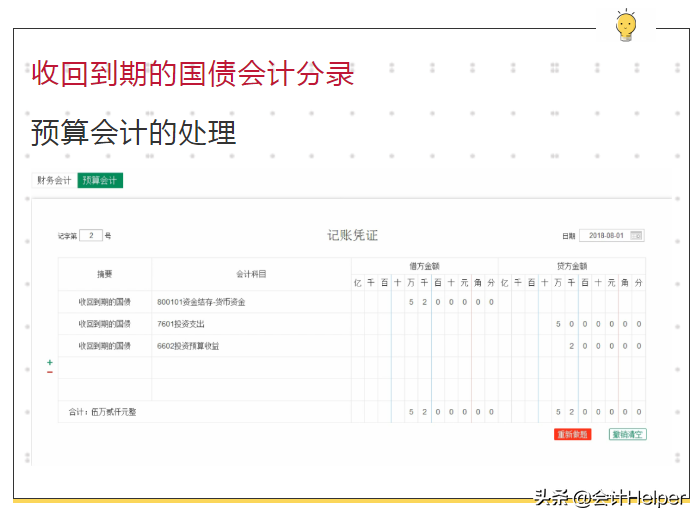Select account 6602投资预算收益
The height and width of the screenshot is (521, 700).
pos(188,346)
